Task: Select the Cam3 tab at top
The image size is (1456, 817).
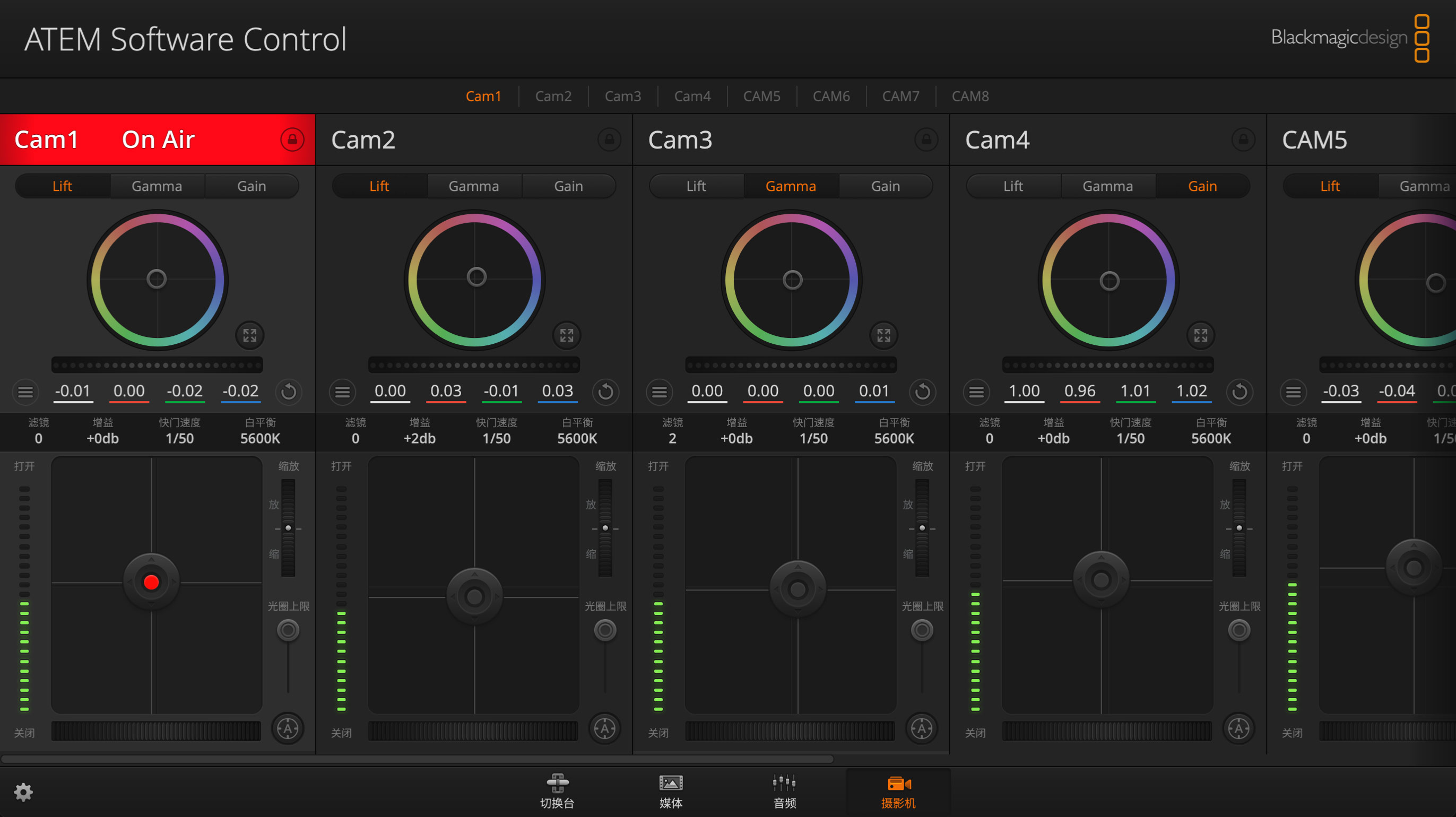Action: (623, 96)
